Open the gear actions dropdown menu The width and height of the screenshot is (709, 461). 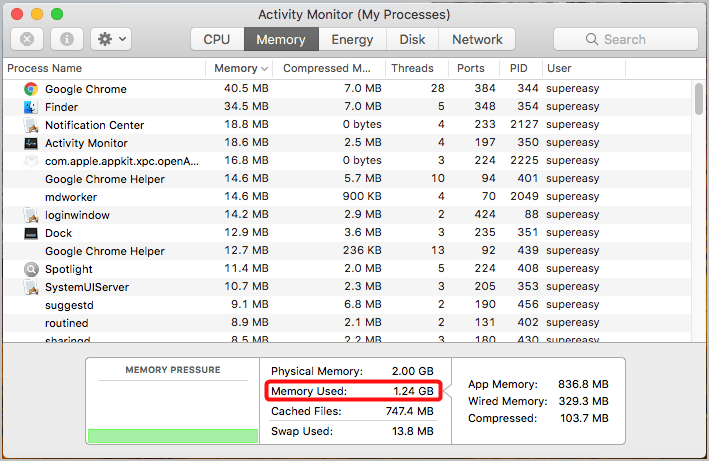pos(111,39)
